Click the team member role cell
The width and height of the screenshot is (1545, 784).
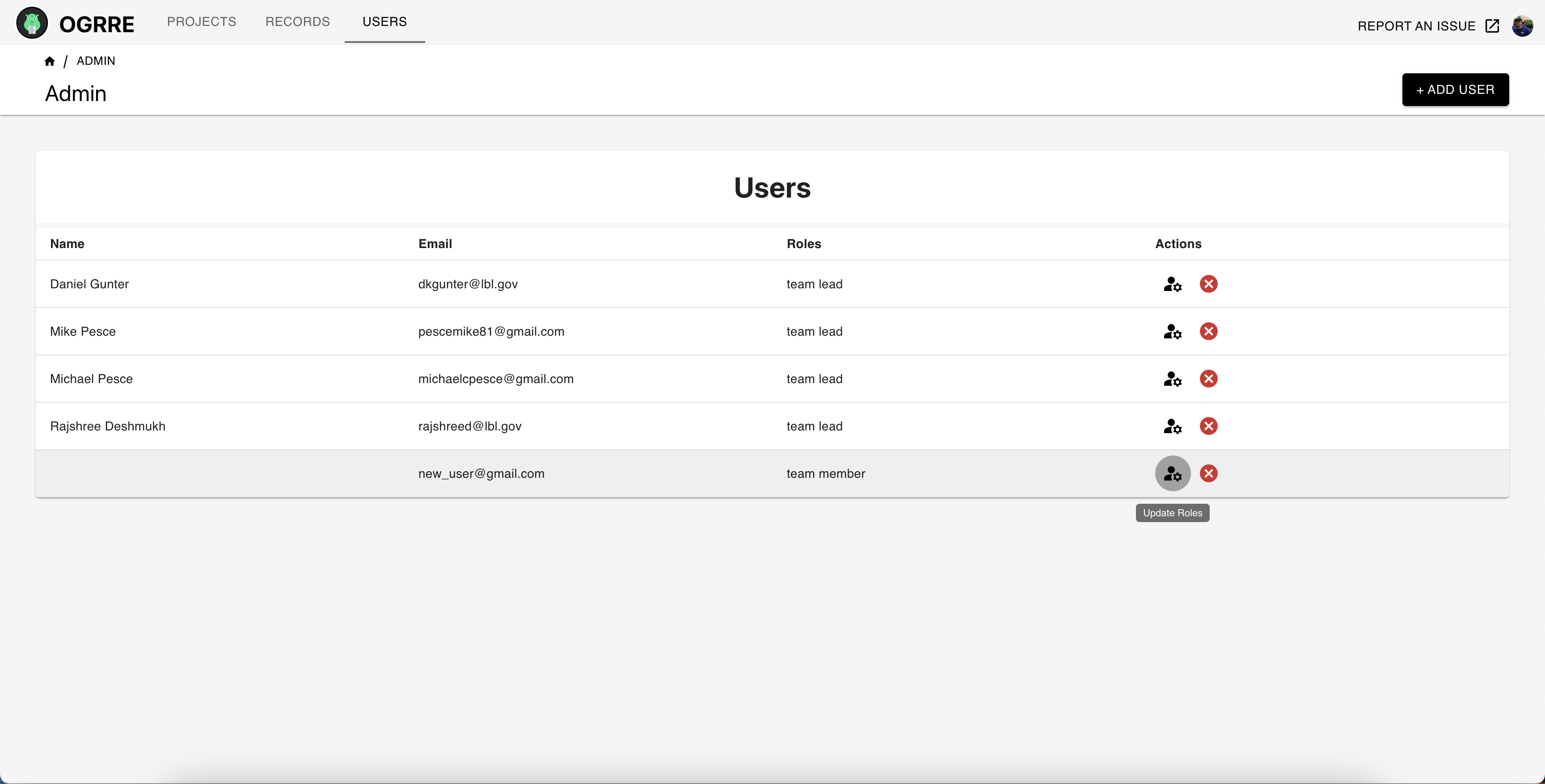[x=826, y=473]
